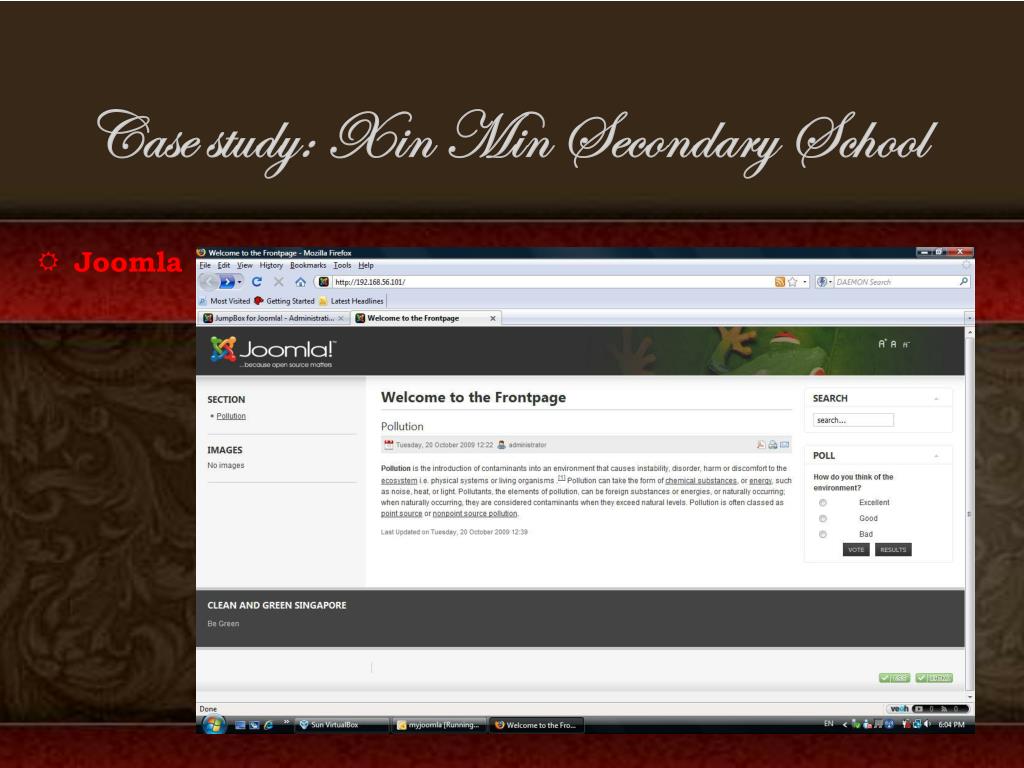Follow the point source link

pyautogui.click(x=402, y=514)
